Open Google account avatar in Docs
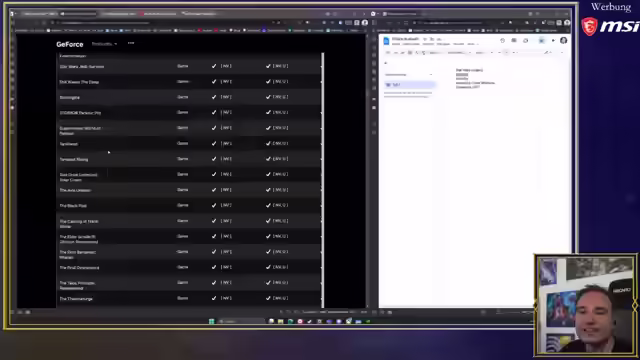 [564, 40]
